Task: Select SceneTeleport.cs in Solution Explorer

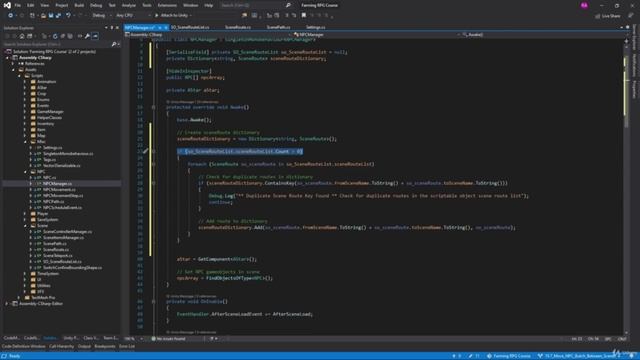Action: (x=58, y=256)
